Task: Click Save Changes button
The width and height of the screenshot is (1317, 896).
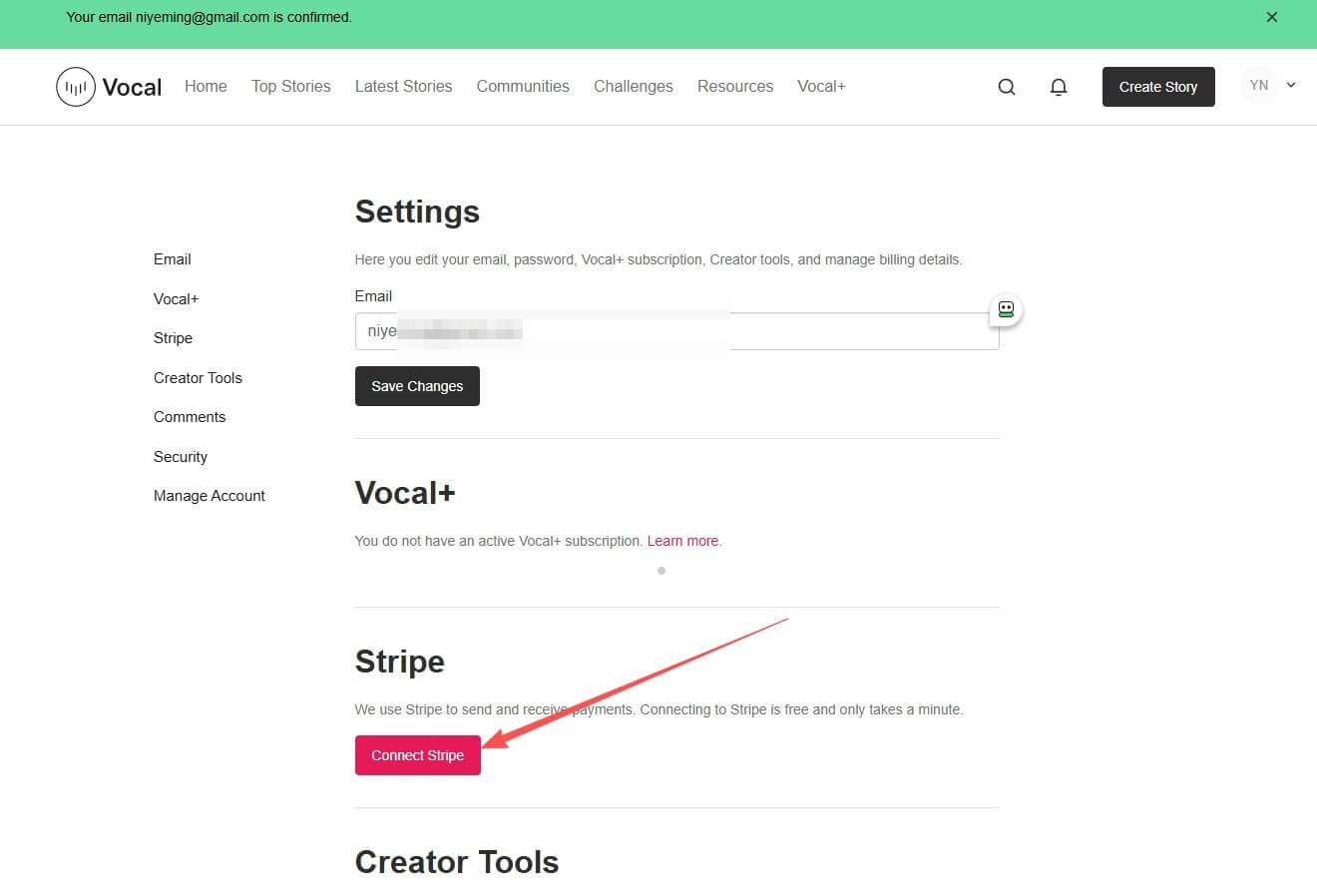Action: tap(417, 386)
